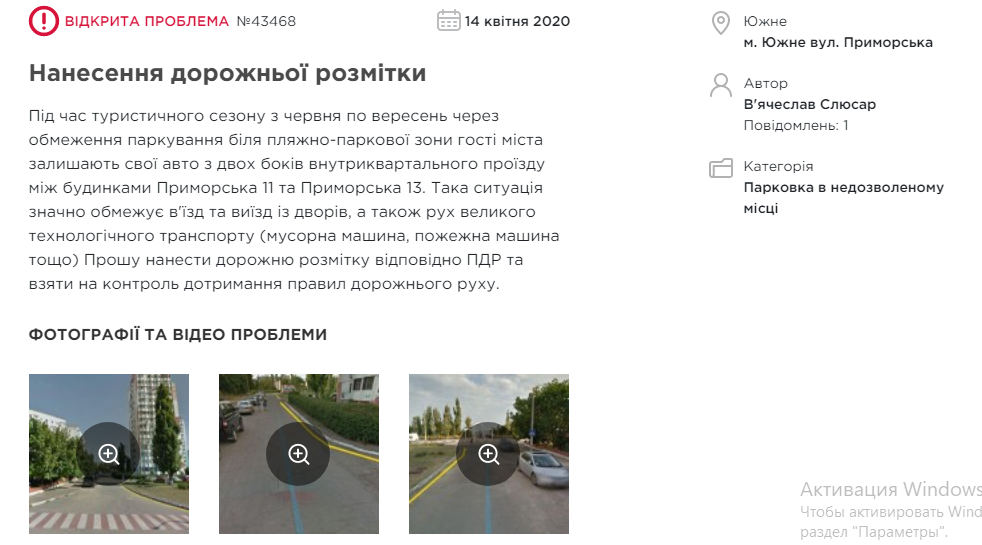982x545 pixels.
Task: Zoom the third photo with magnifier icon
Action: click(x=488, y=454)
